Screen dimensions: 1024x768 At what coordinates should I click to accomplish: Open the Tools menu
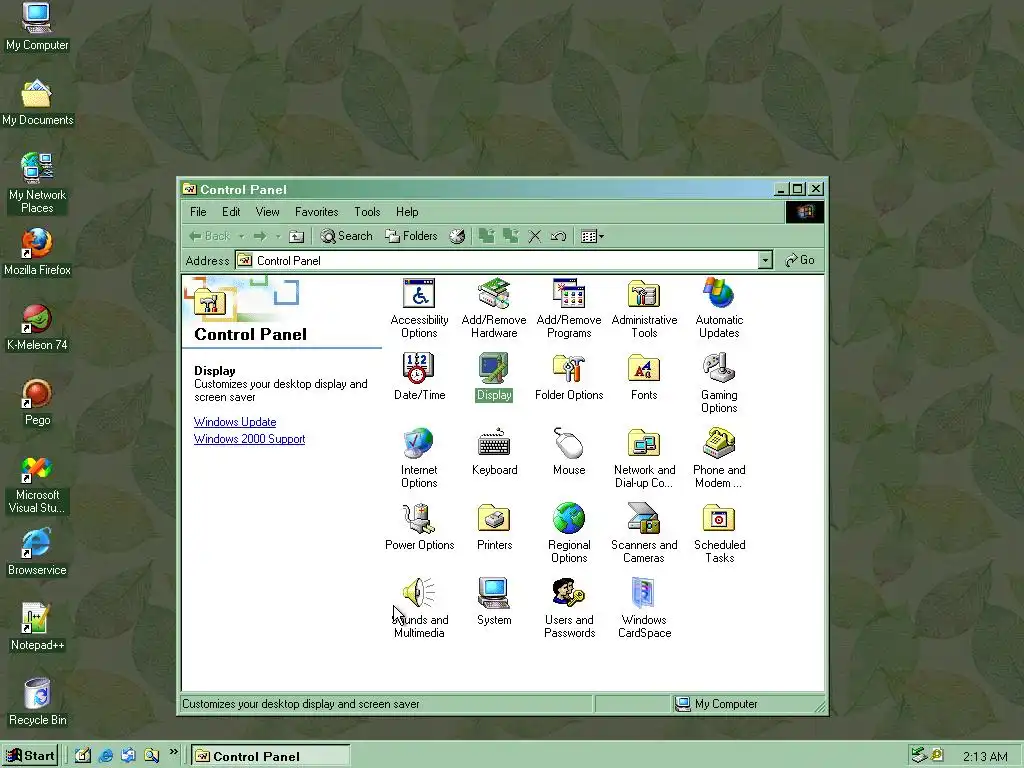(x=367, y=212)
